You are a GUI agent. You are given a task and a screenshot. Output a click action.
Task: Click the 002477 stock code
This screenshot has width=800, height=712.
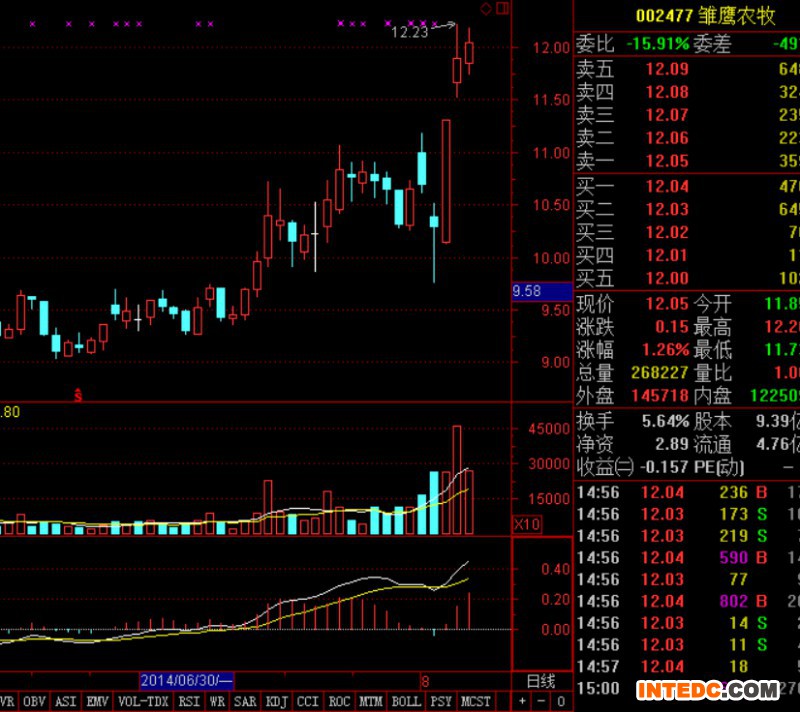click(x=664, y=16)
